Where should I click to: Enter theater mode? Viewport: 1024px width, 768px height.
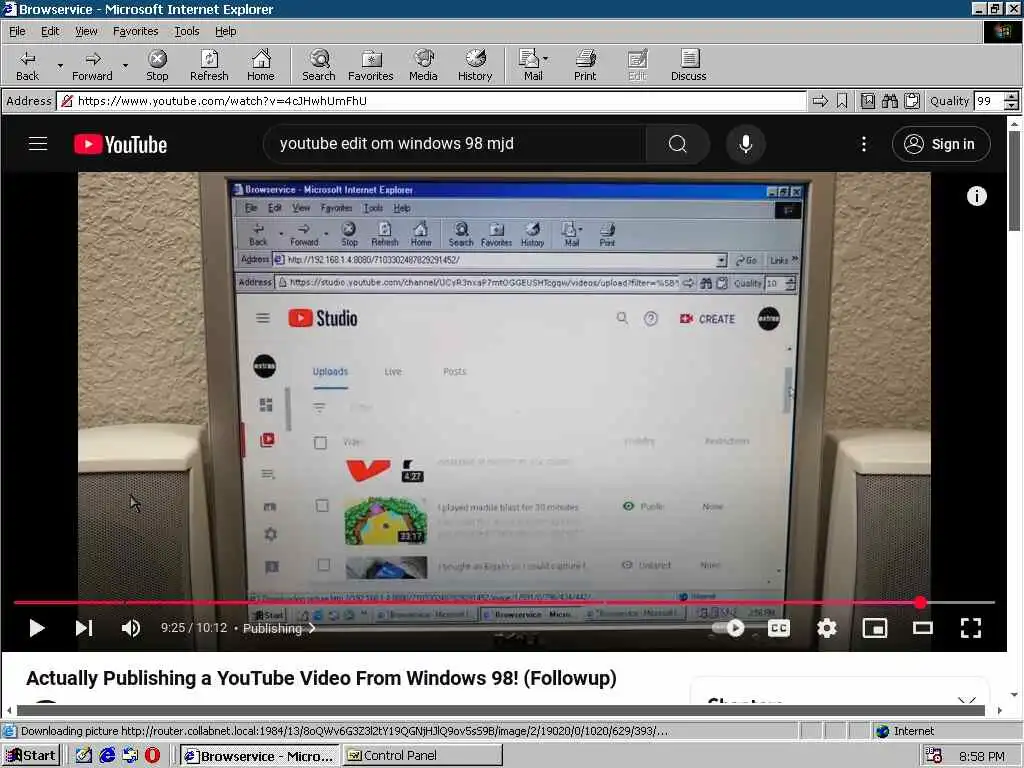pos(923,628)
